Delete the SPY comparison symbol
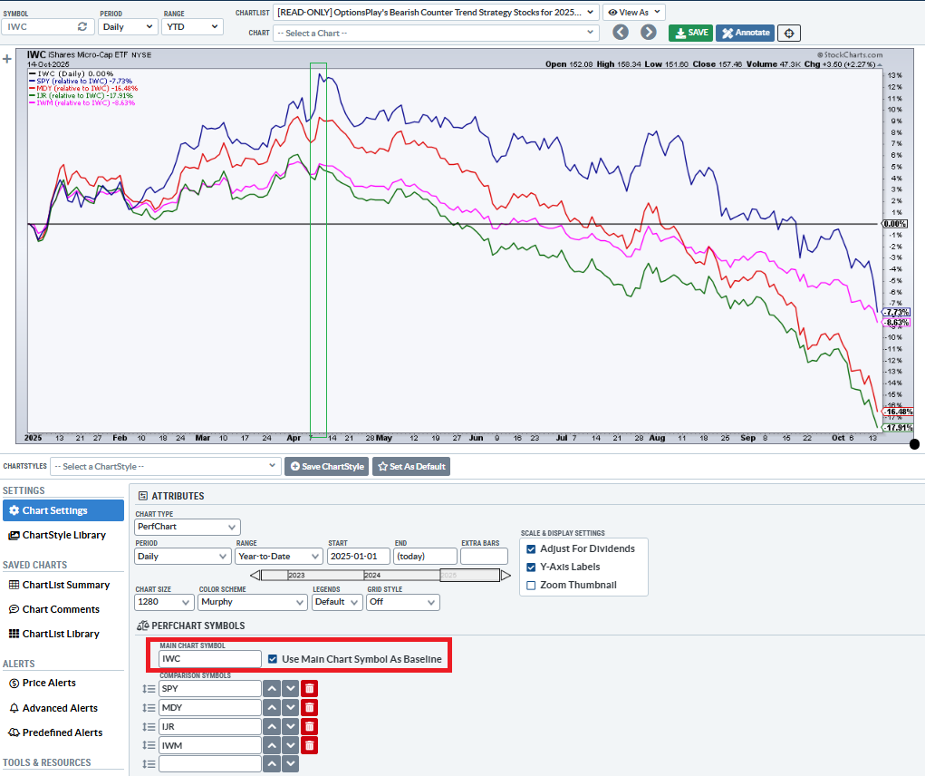The width and height of the screenshot is (926, 776). [309, 689]
